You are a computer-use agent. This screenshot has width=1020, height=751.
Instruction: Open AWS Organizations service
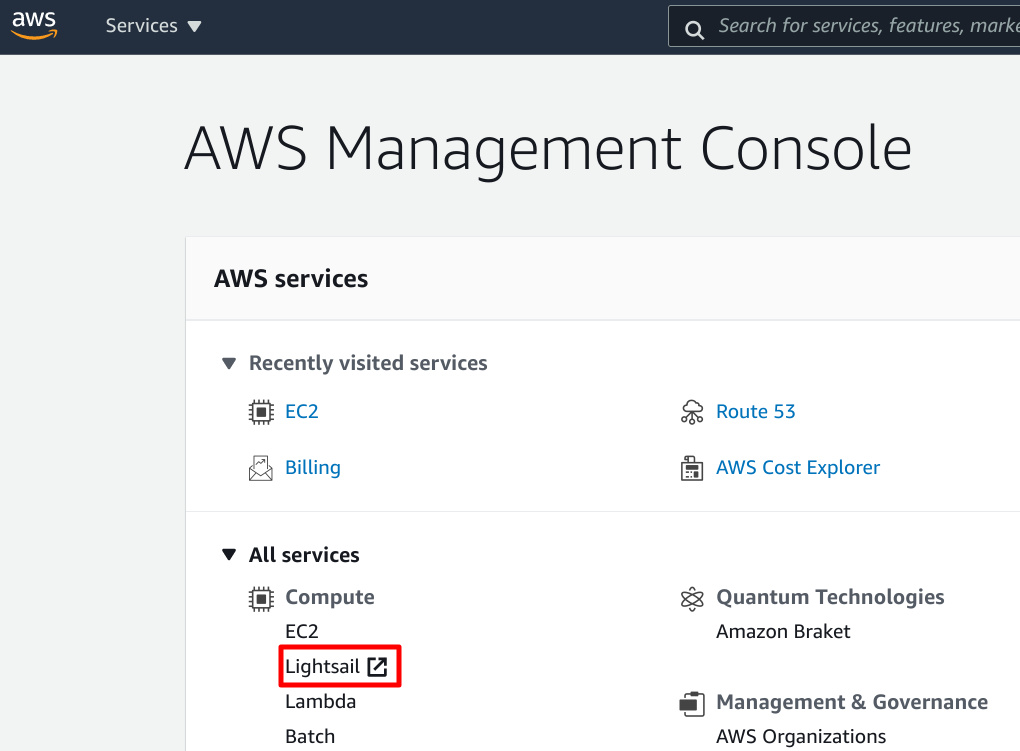801,737
